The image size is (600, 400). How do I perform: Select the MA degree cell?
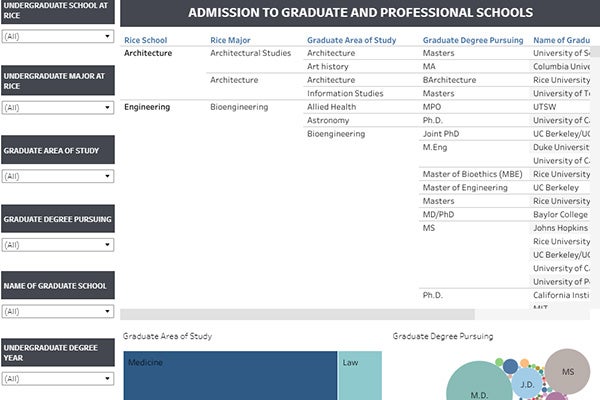click(429, 67)
